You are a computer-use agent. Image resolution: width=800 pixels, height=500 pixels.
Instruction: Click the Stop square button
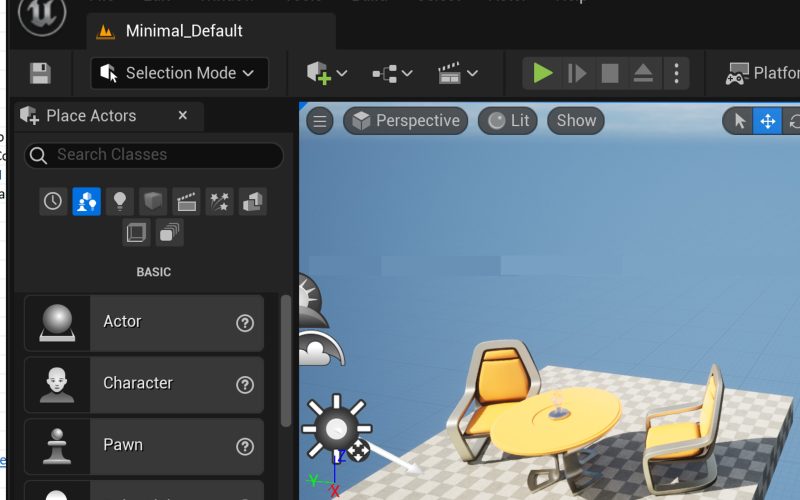click(x=610, y=73)
